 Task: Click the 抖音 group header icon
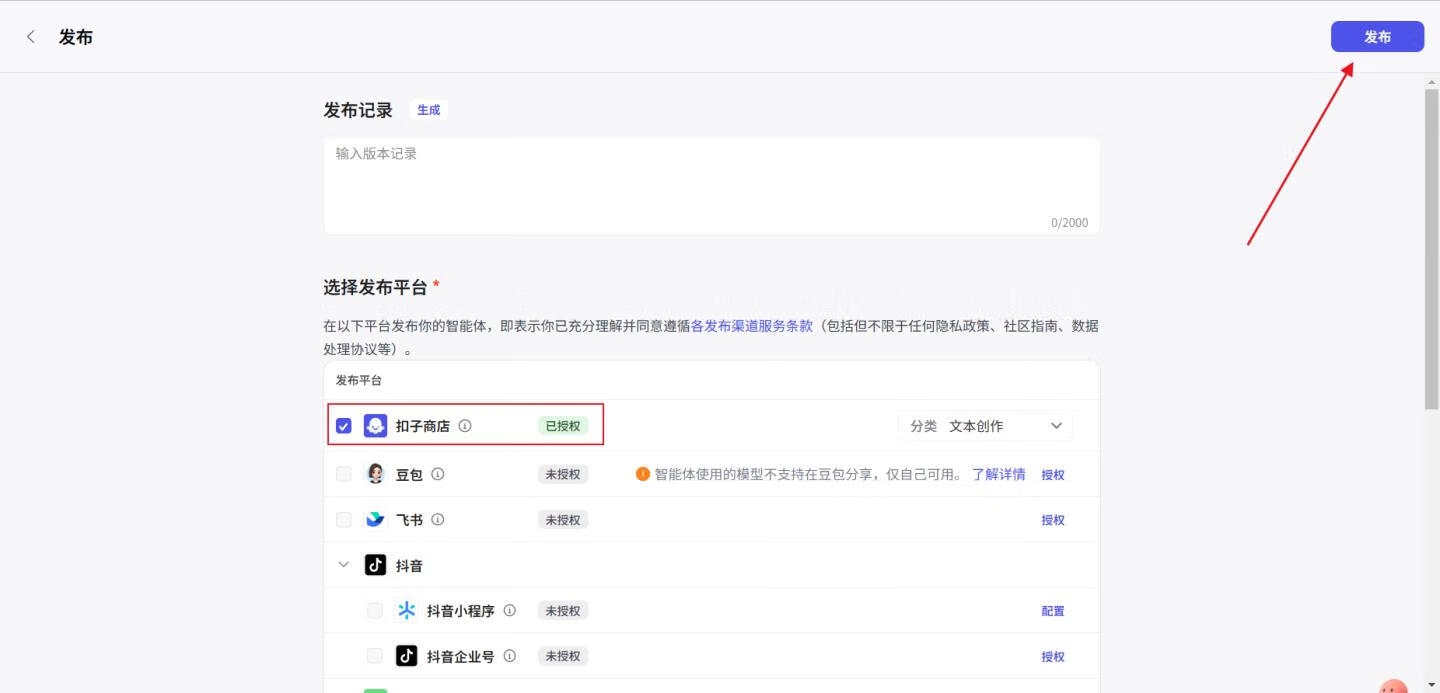pos(375,564)
